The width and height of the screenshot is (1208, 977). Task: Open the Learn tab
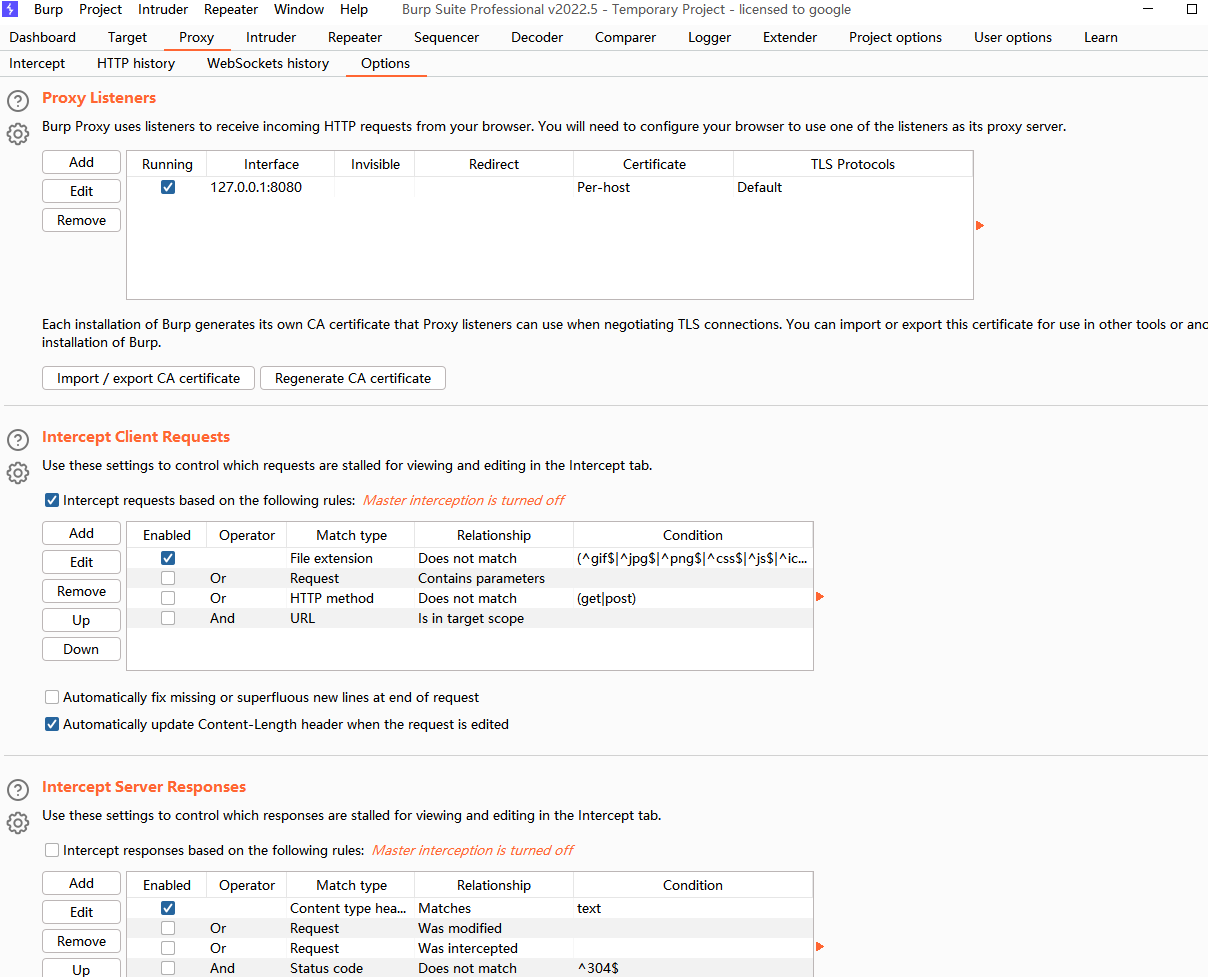click(1101, 37)
